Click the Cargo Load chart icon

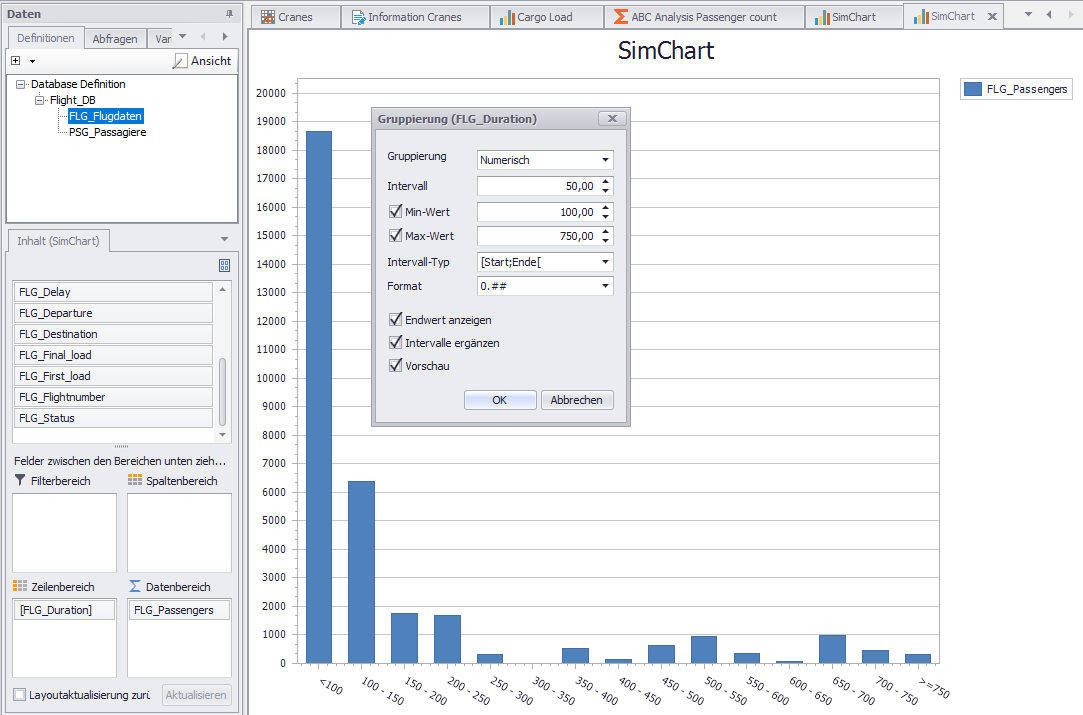click(x=507, y=17)
